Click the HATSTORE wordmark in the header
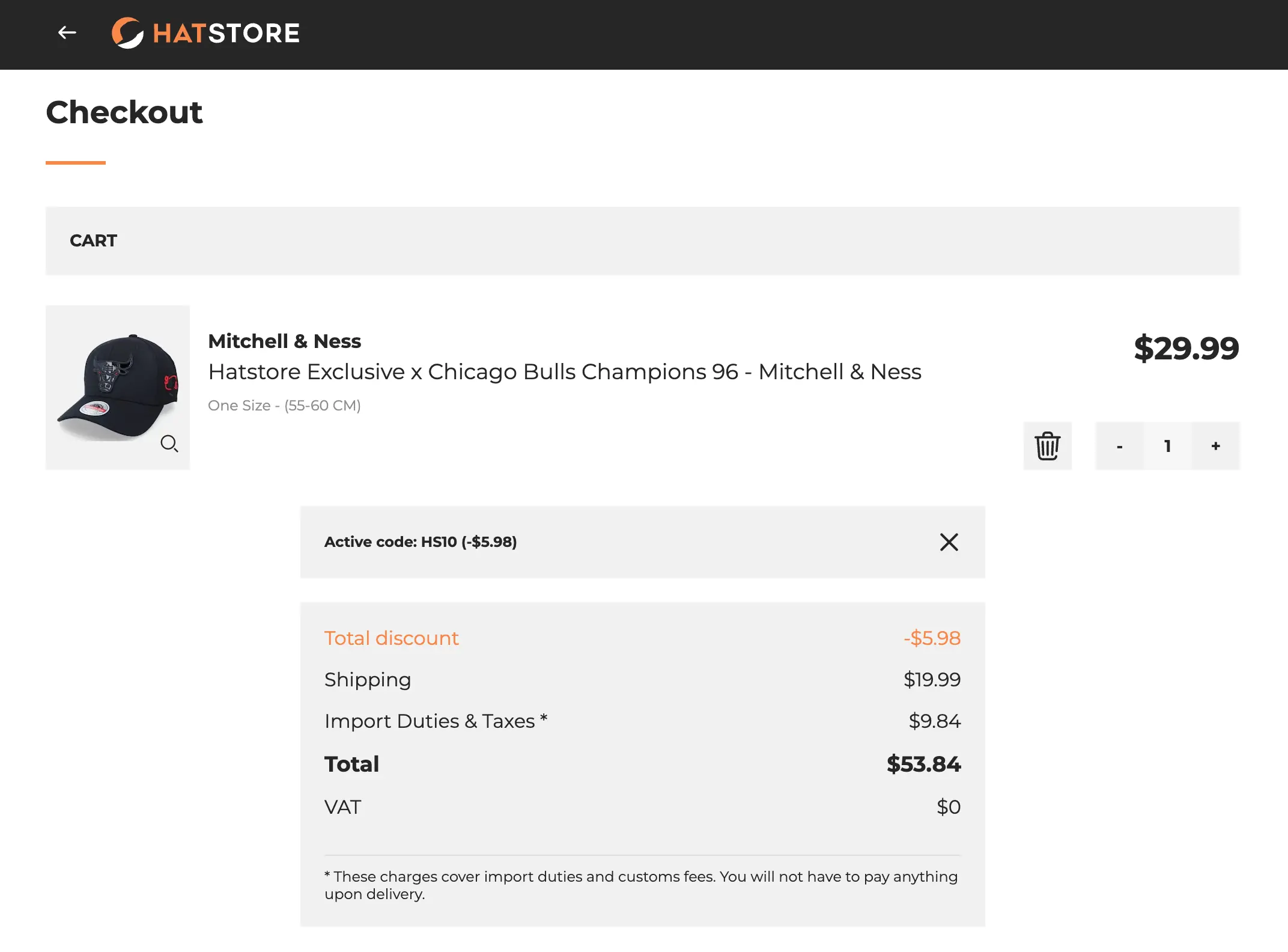 click(x=226, y=33)
